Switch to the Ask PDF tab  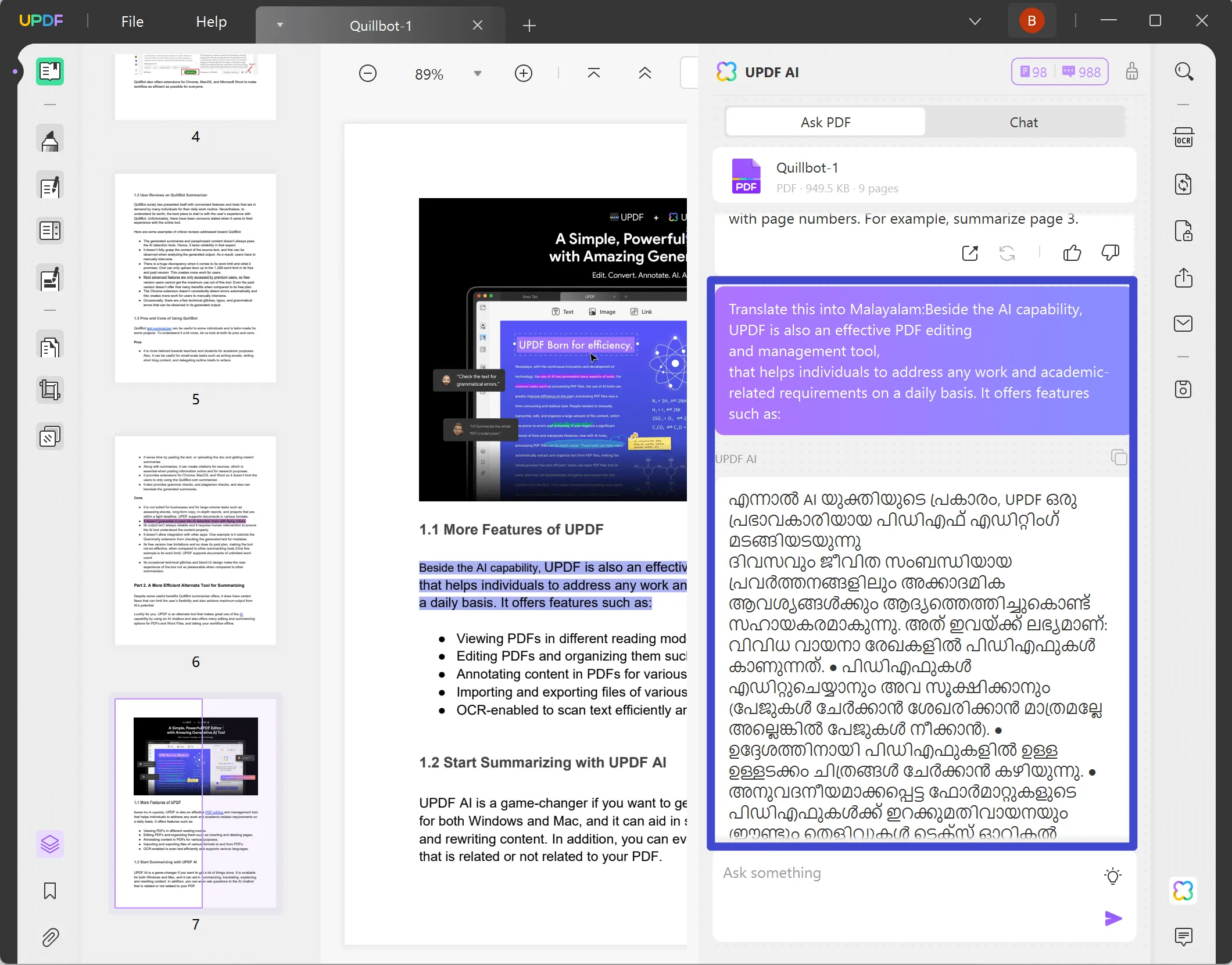[x=825, y=123]
